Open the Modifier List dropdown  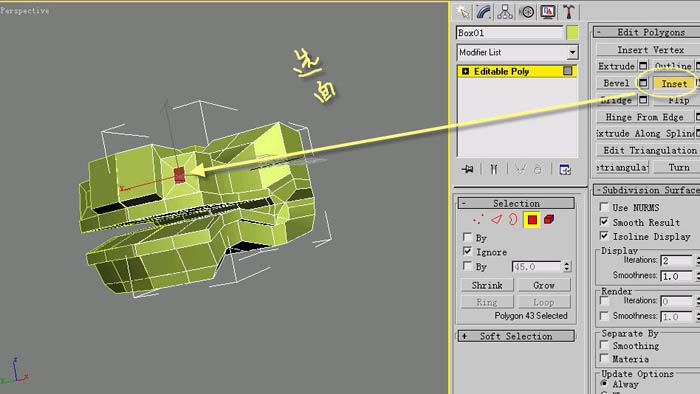coord(572,53)
